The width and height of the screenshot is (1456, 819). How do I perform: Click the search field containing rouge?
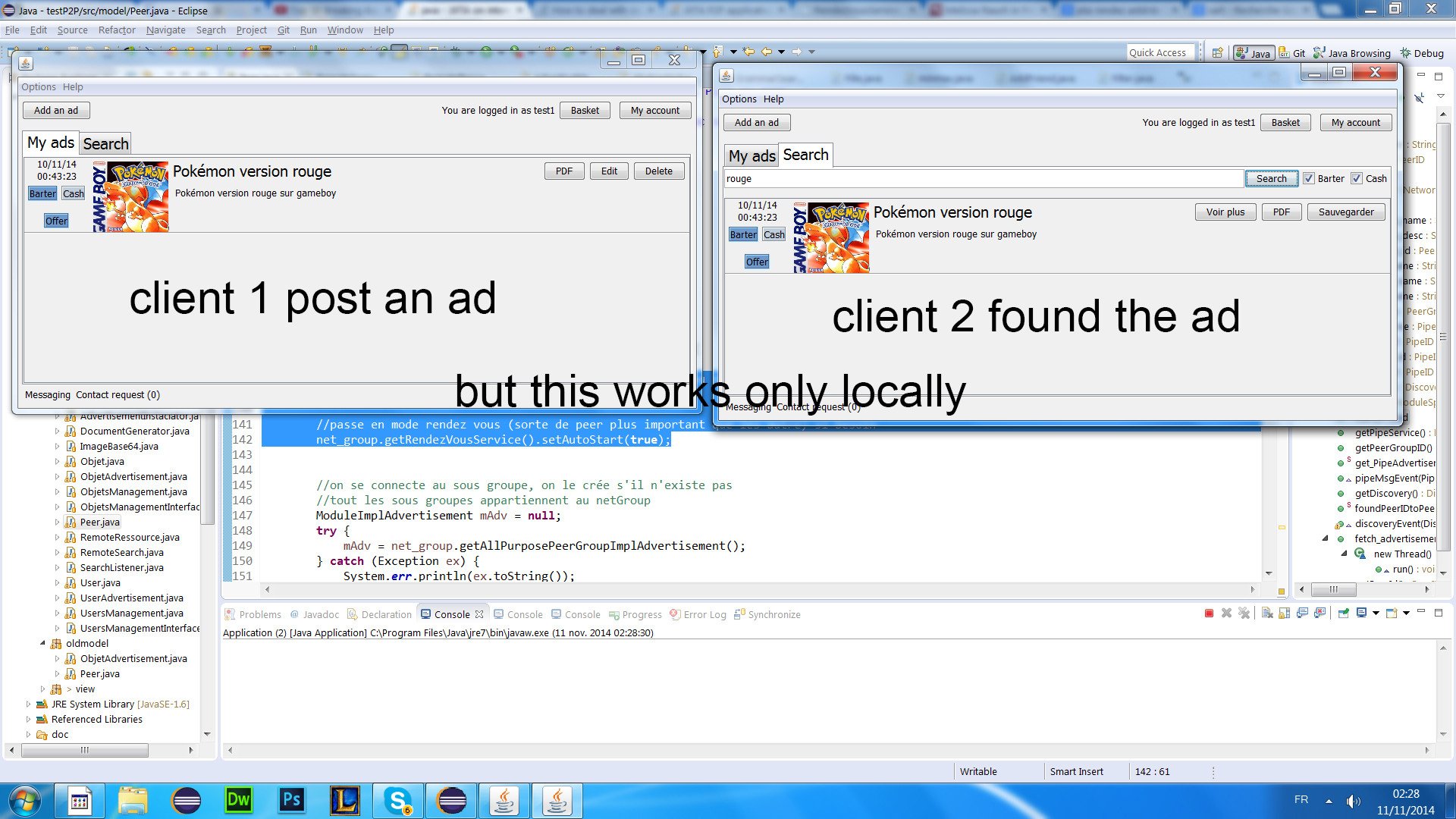984,178
